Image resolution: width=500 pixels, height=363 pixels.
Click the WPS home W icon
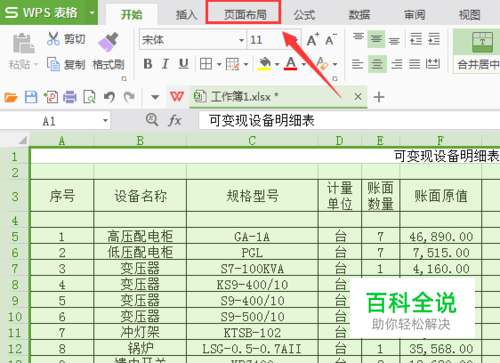coord(177,97)
